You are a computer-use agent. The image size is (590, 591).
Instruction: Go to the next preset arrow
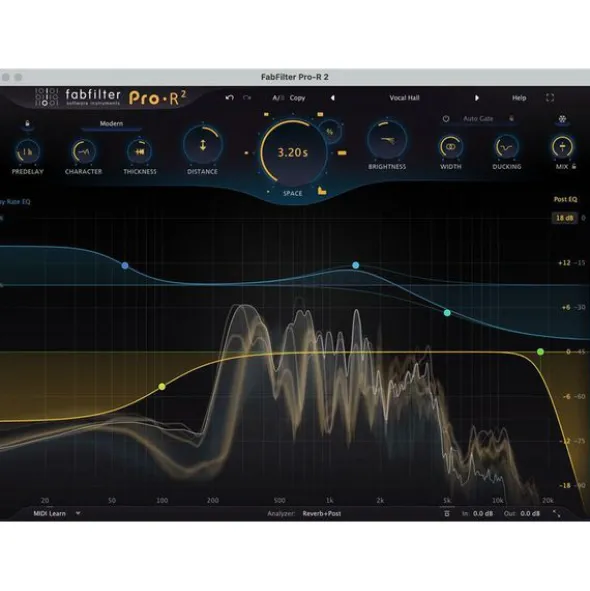(477, 98)
